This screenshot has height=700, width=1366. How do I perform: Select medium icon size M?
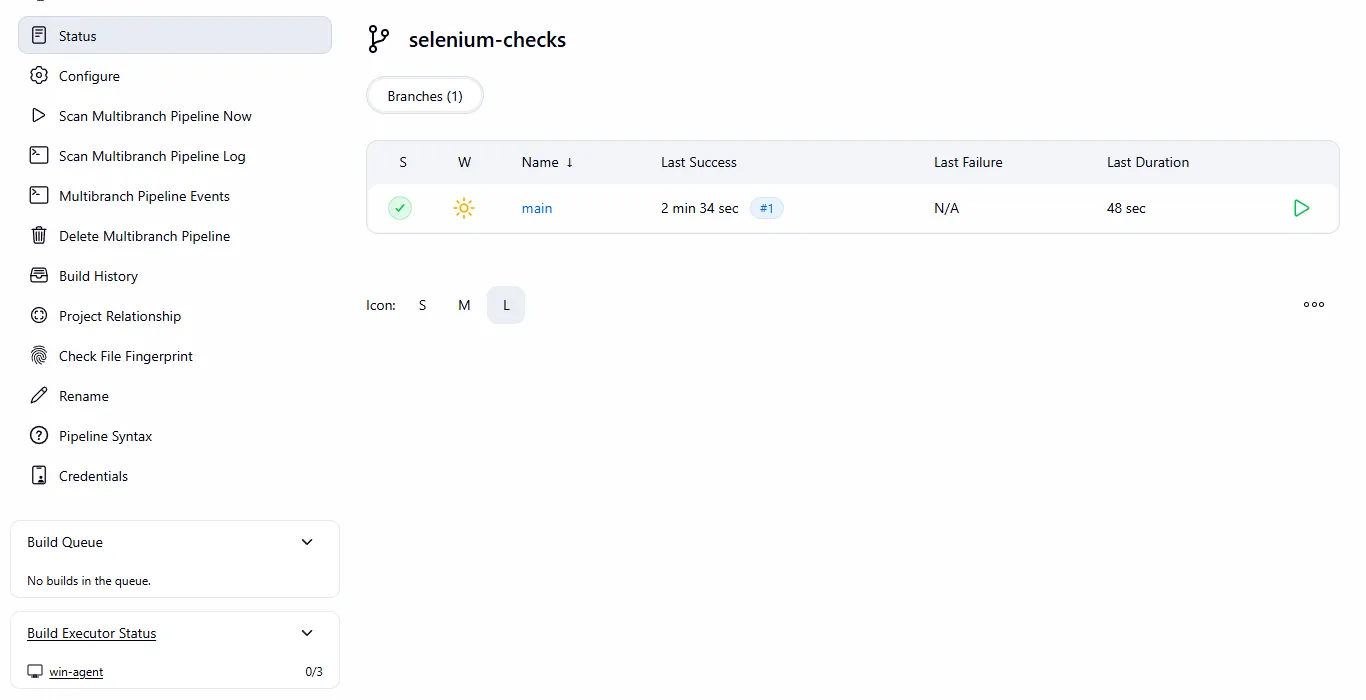click(464, 305)
